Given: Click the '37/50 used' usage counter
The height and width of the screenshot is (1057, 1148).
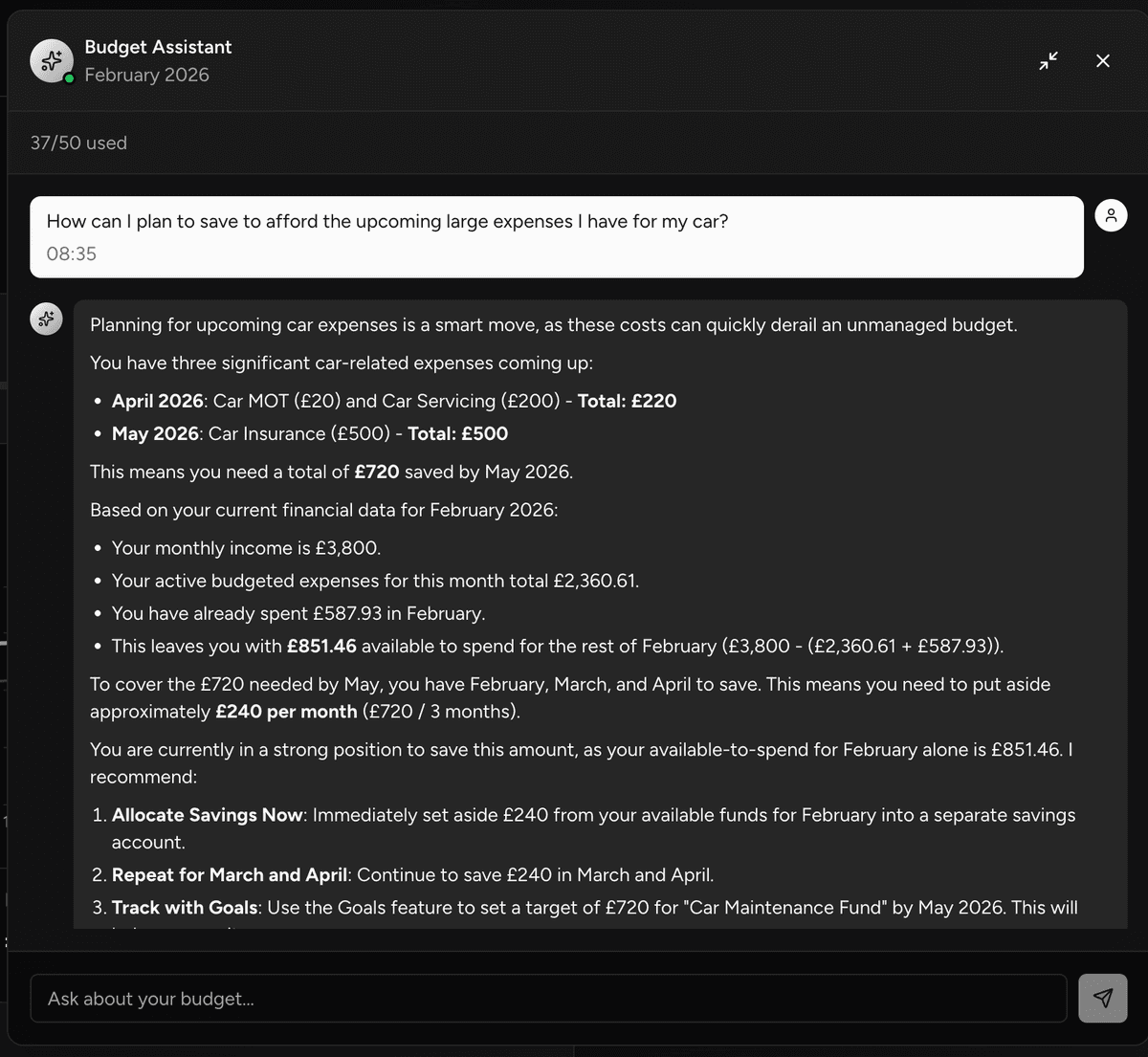Looking at the screenshot, I should [78, 143].
